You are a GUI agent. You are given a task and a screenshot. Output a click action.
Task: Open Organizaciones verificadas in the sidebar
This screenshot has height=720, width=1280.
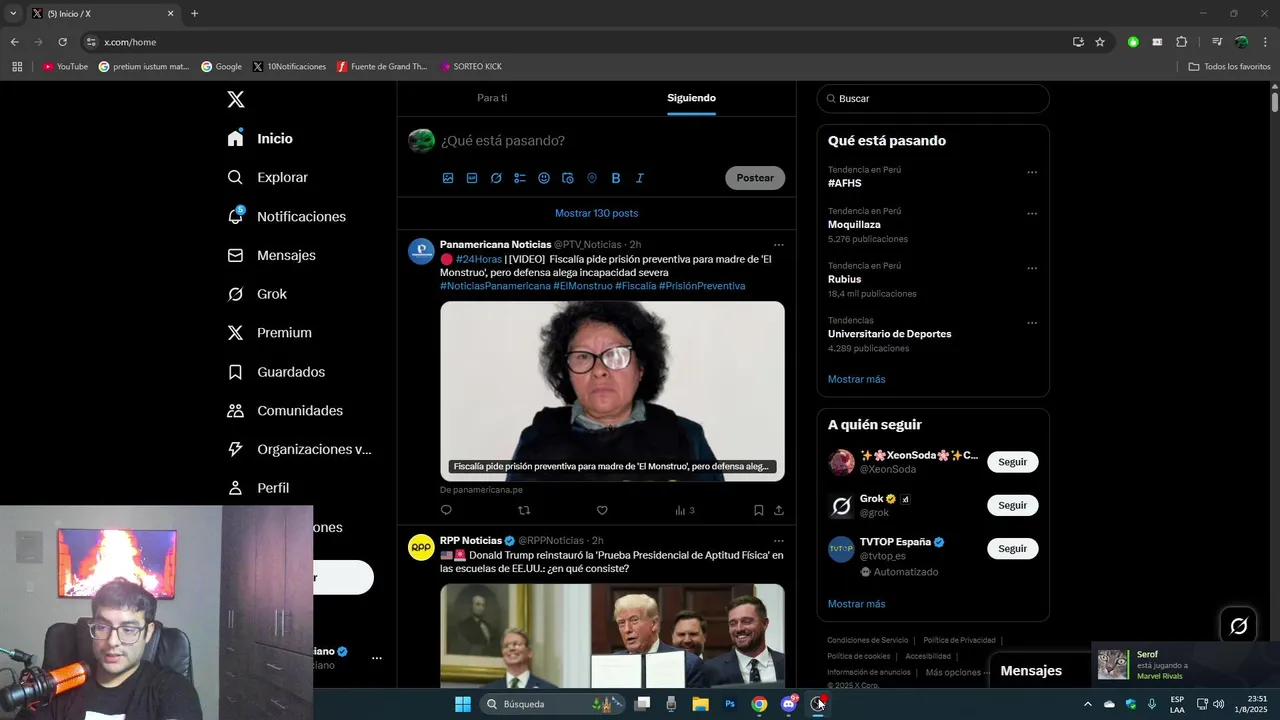[x=299, y=449]
